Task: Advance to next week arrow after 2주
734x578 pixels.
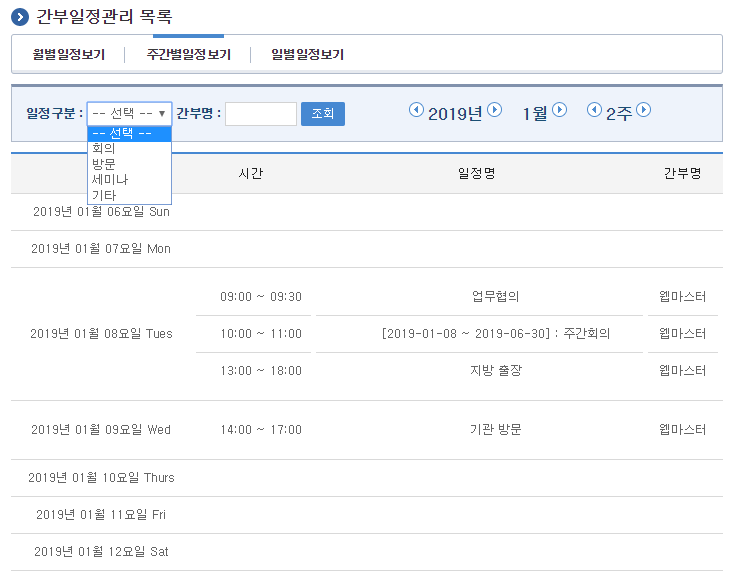Action: tap(644, 110)
